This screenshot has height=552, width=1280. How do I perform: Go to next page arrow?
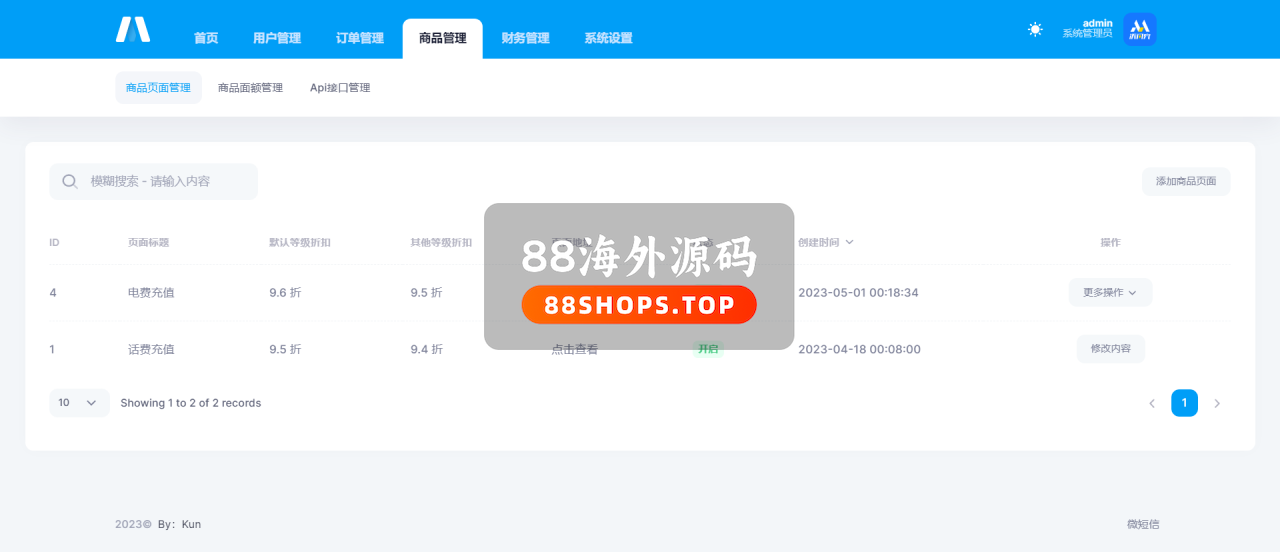tap(1217, 404)
